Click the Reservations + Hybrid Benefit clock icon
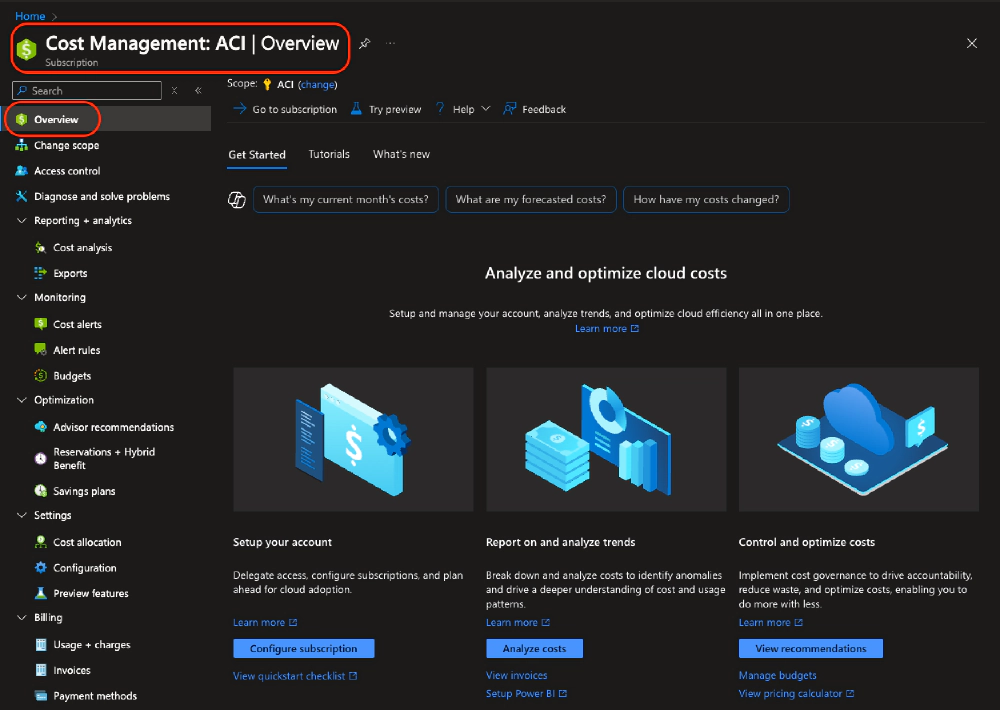Image resolution: width=1000 pixels, height=710 pixels. click(x=41, y=458)
